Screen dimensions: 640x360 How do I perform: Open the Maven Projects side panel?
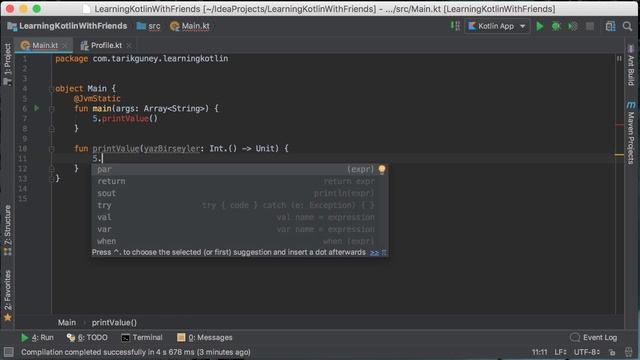(631, 133)
